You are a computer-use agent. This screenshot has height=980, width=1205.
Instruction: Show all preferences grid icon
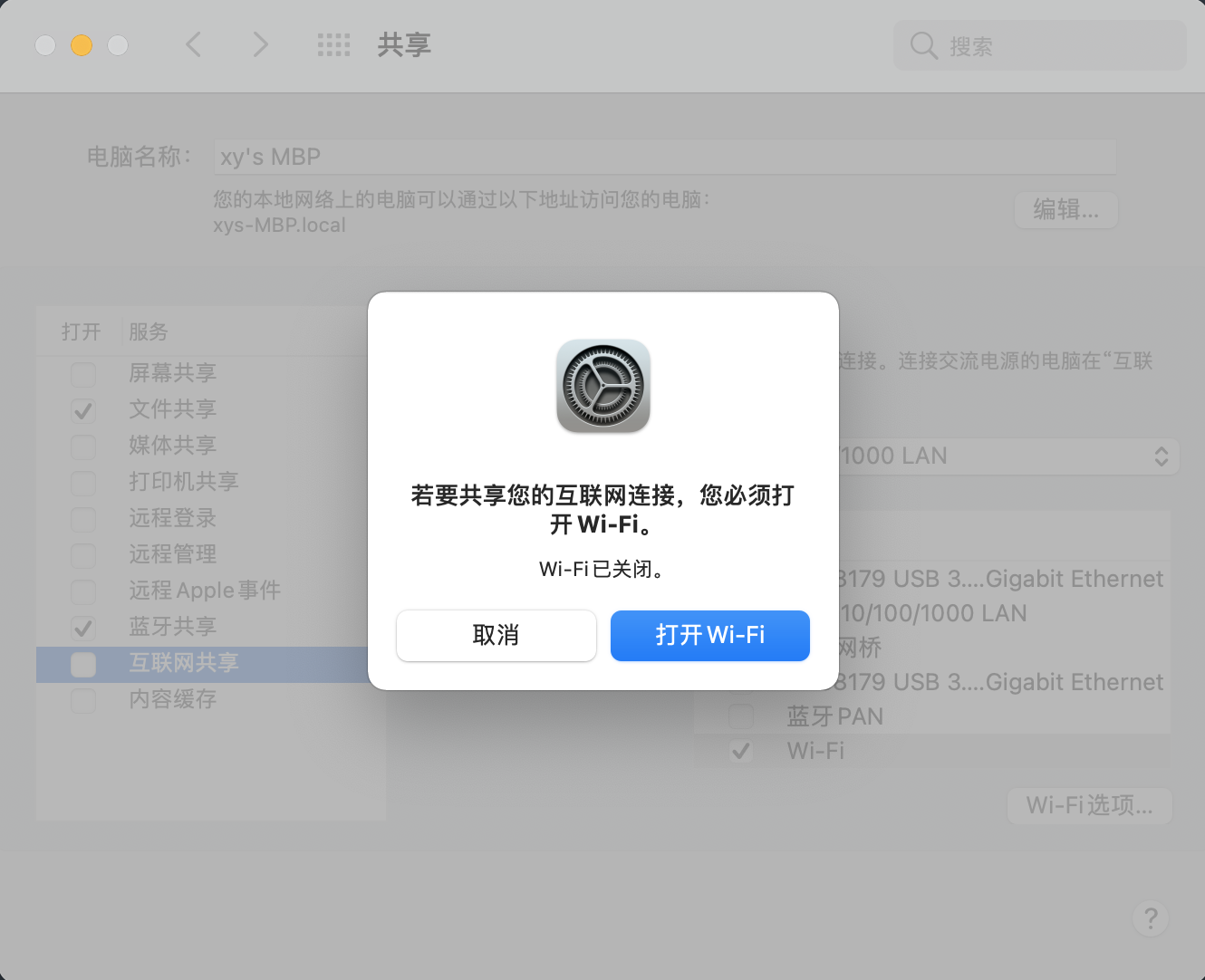[333, 44]
